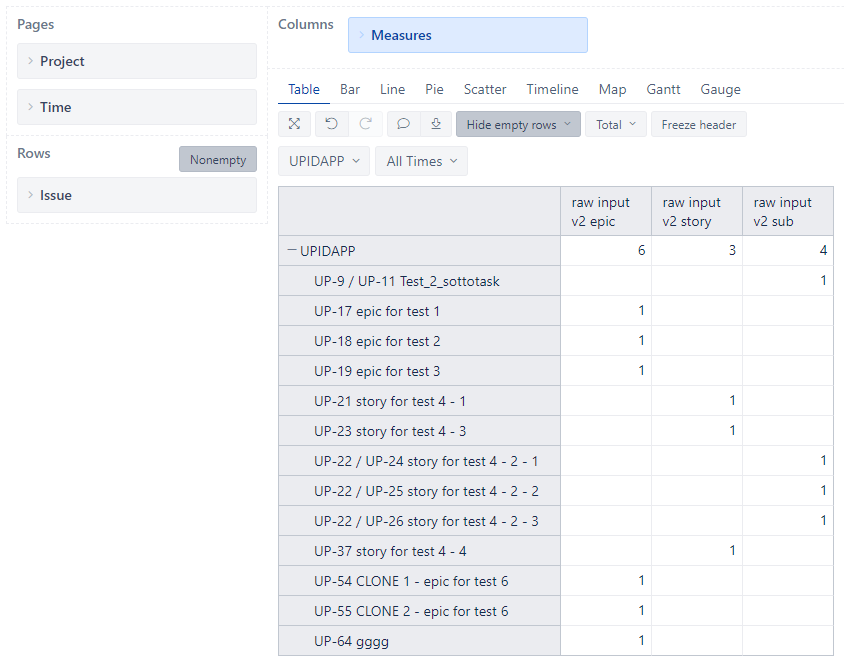The width and height of the screenshot is (844, 667).
Task: Click the raw input v2 story column header
Action: pos(697,212)
